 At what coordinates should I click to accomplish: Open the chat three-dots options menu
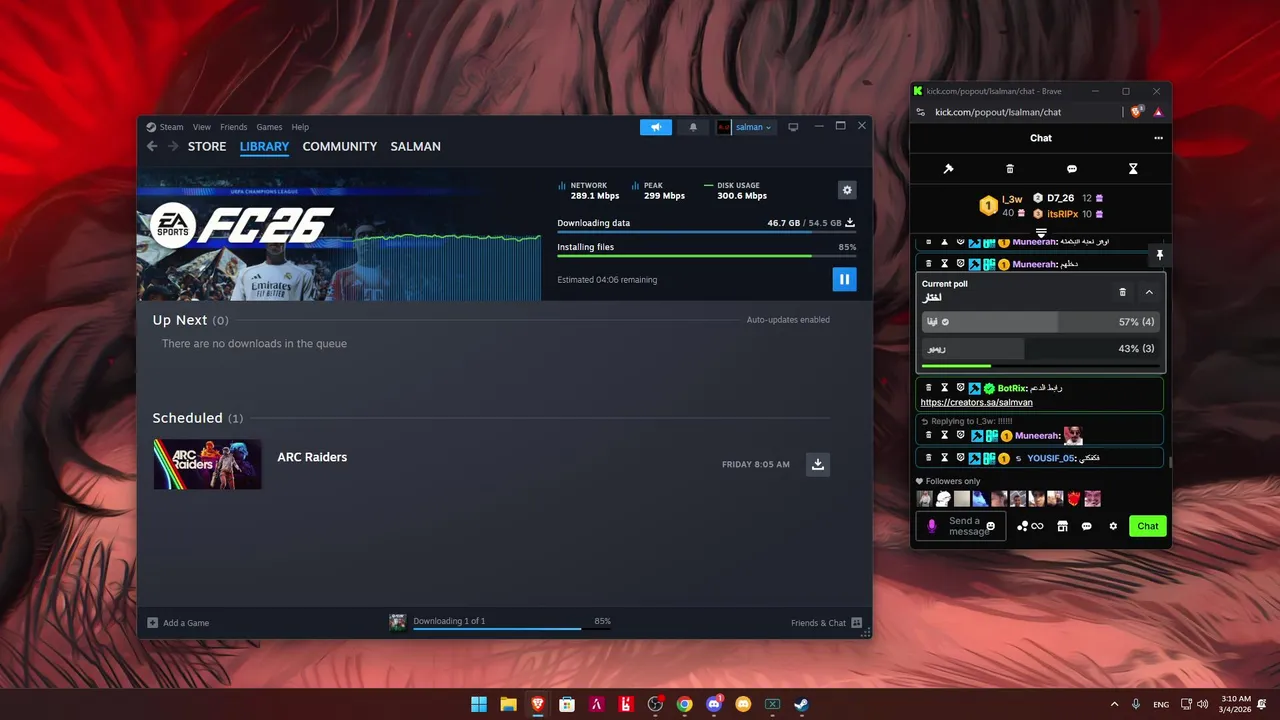pyautogui.click(x=1158, y=138)
